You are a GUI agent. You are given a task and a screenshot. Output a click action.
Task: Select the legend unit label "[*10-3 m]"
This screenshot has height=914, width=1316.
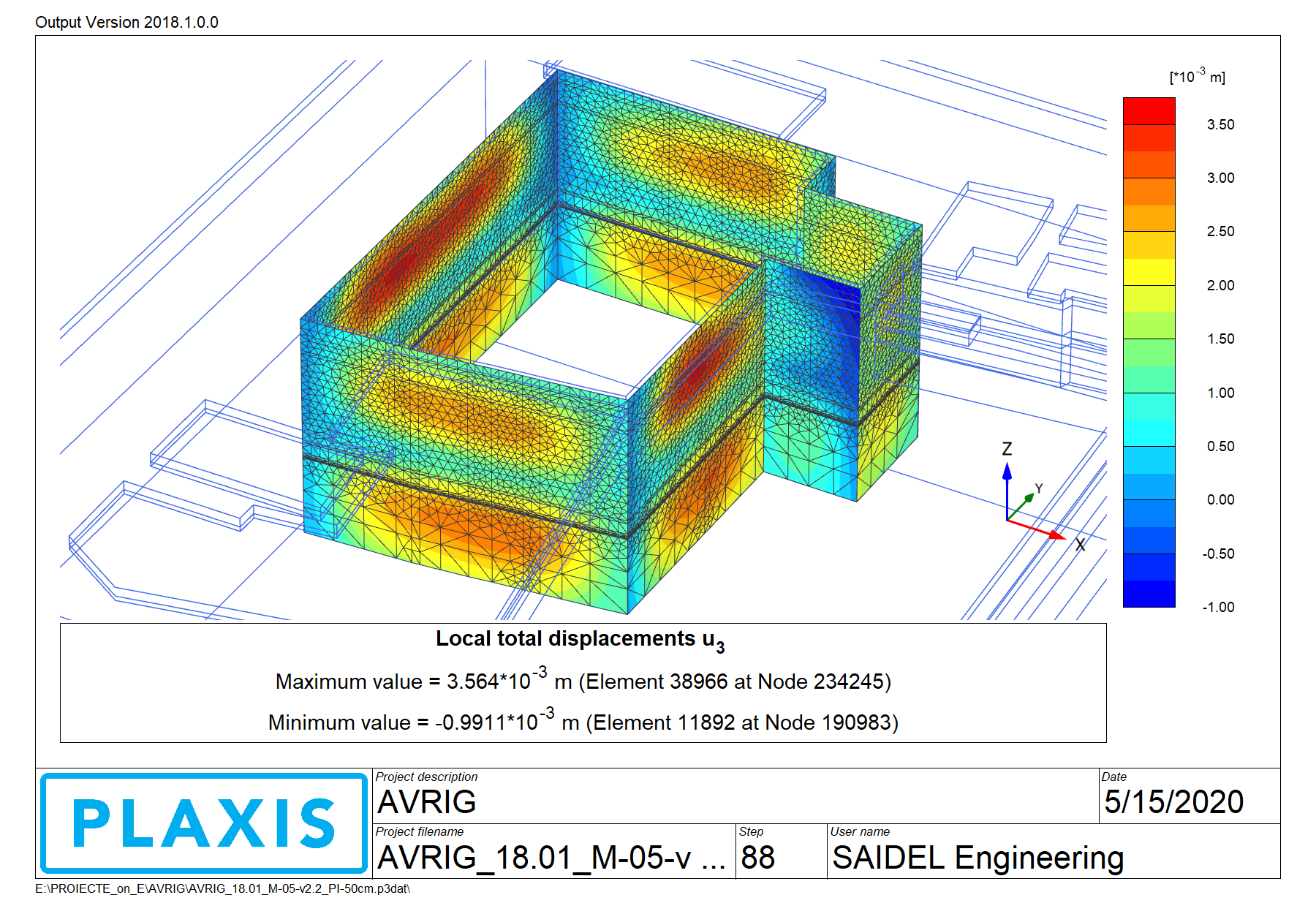(1197, 75)
